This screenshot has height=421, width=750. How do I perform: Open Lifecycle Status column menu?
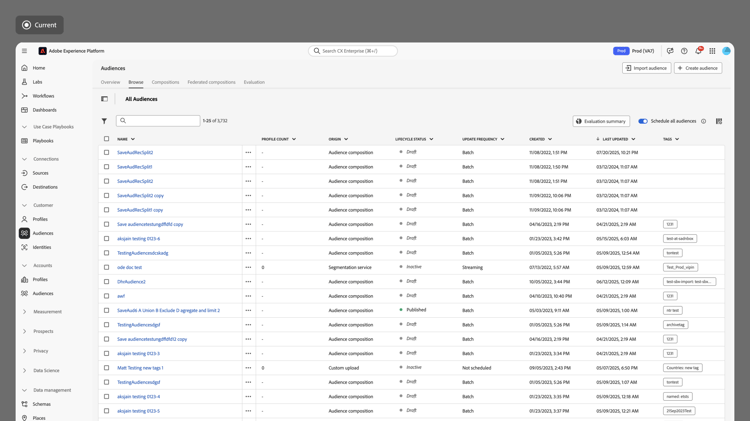(431, 139)
